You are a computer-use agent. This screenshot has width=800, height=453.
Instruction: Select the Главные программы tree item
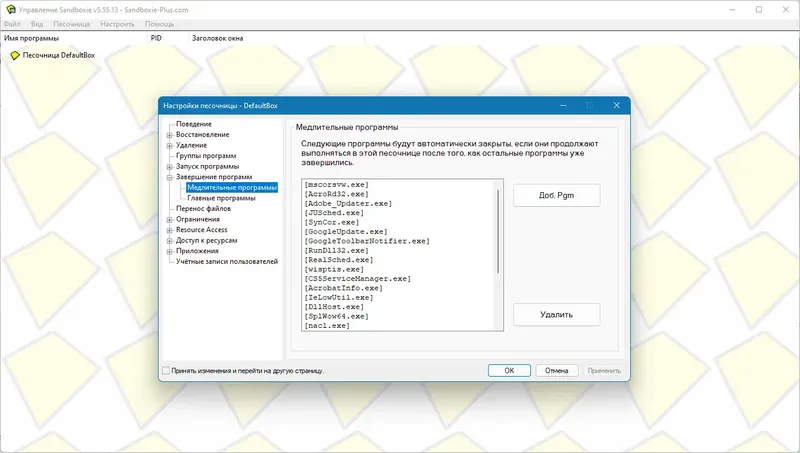tap(221, 198)
